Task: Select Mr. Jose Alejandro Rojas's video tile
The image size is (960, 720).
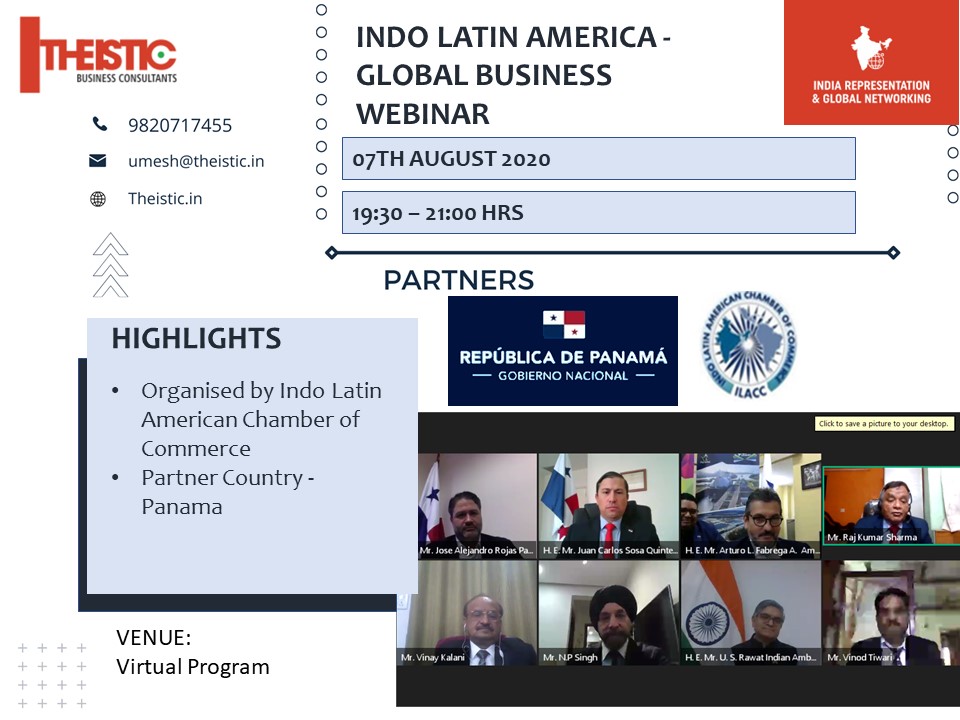Action: point(477,505)
